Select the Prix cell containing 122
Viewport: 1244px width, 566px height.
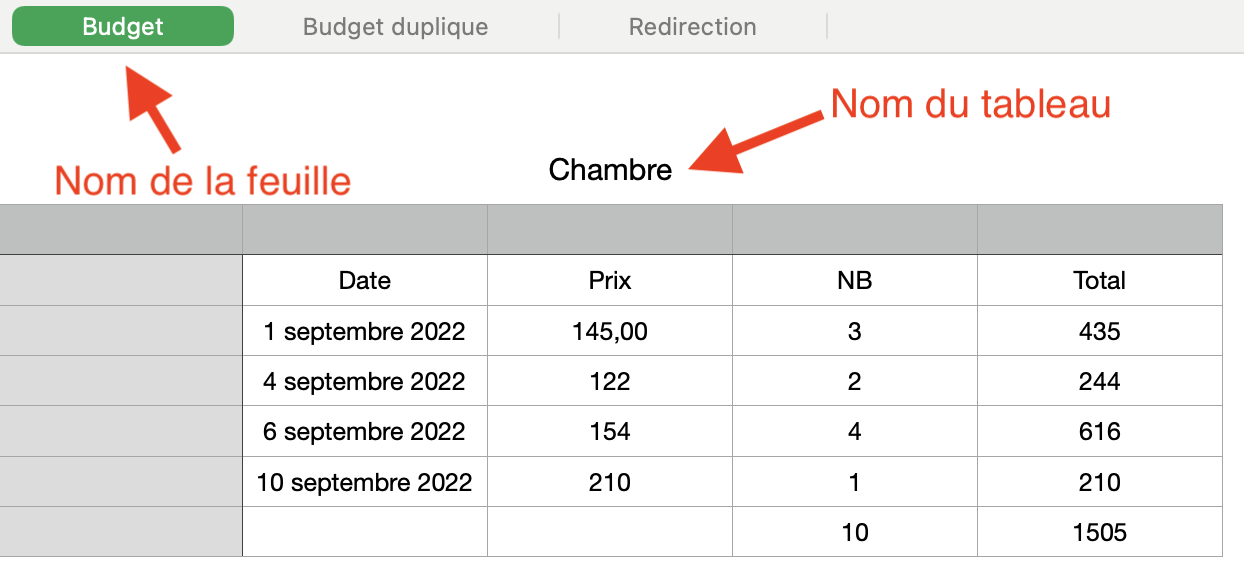pos(610,381)
